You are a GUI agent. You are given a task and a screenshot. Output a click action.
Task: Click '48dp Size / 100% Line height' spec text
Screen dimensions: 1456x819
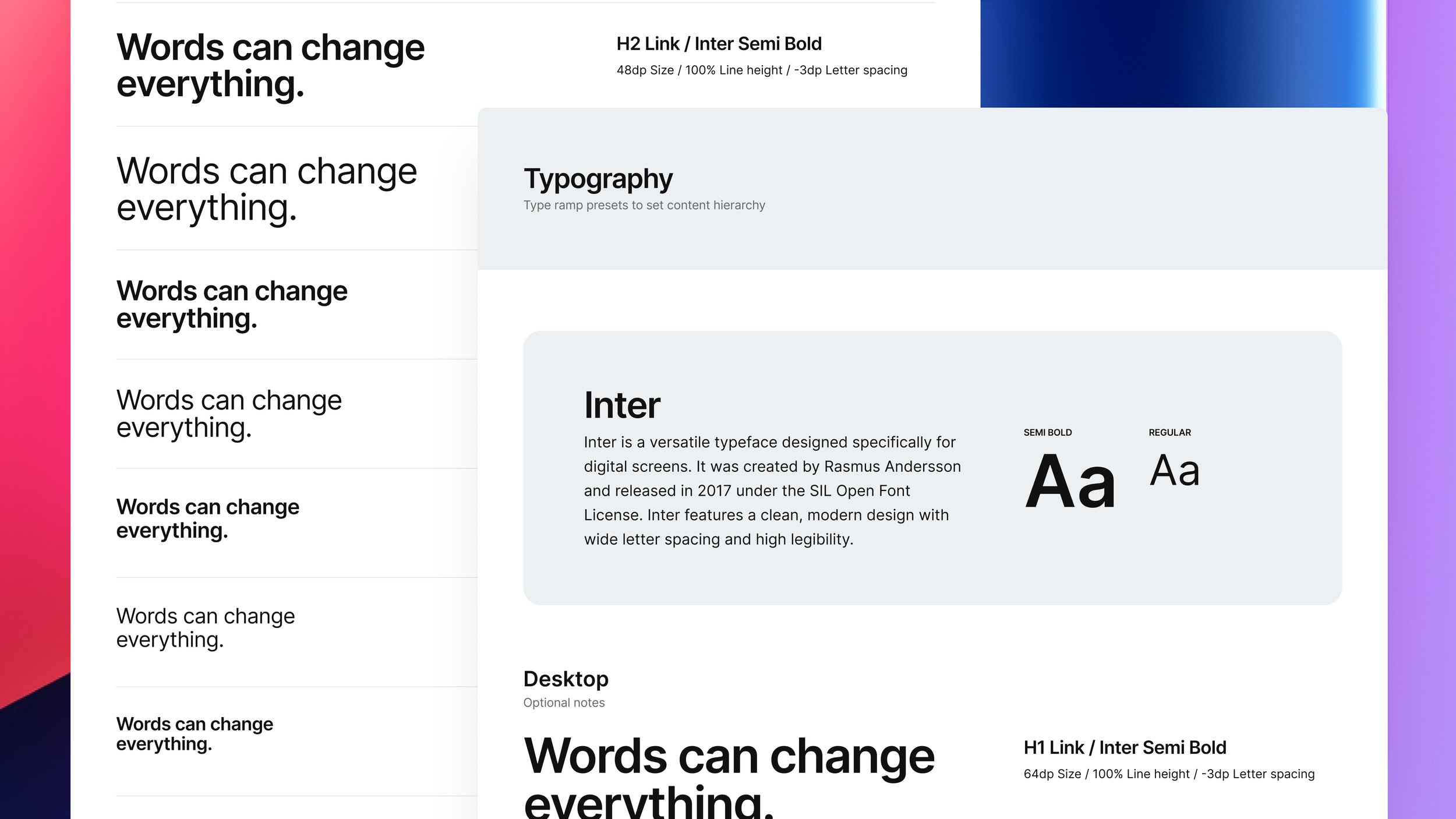click(x=699, y=70)
